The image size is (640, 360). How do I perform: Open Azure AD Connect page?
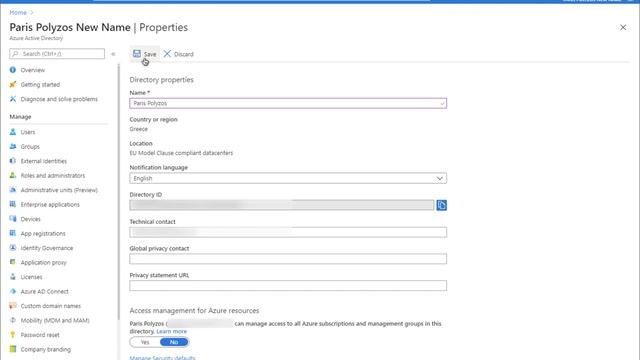click(44, 291)
